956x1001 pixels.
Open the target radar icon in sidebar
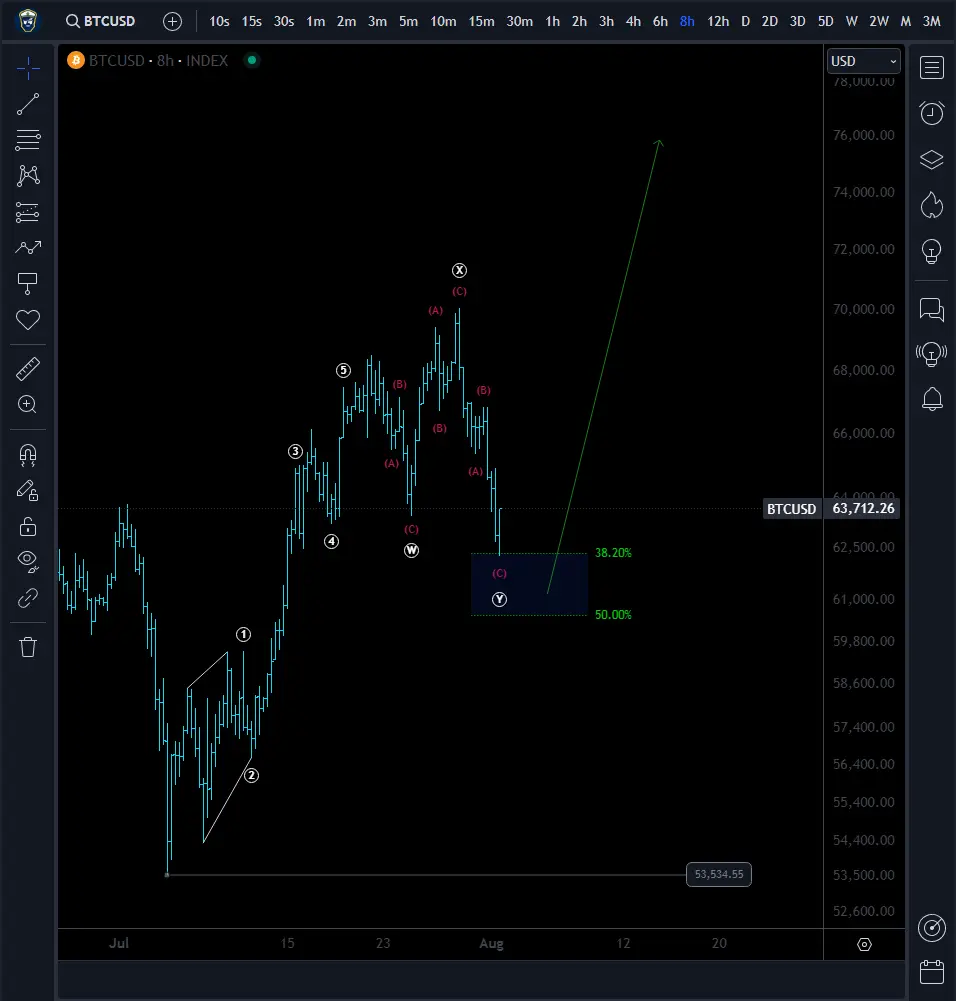(x=932, y=928)
